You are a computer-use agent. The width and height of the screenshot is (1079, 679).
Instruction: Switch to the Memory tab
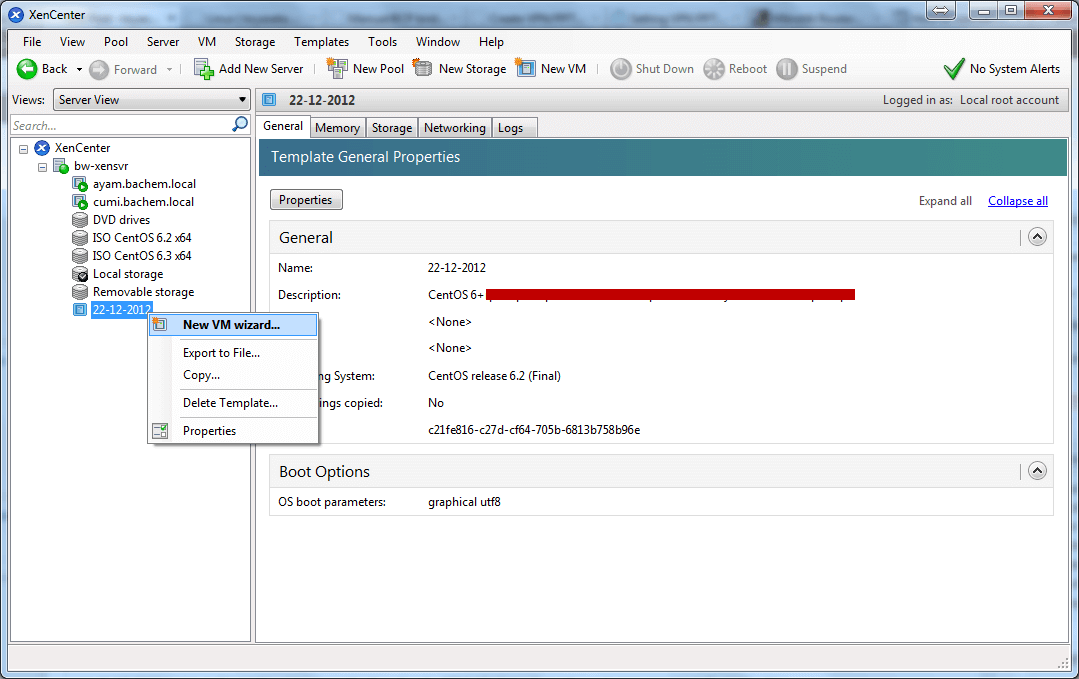click(x=337, y=128)
